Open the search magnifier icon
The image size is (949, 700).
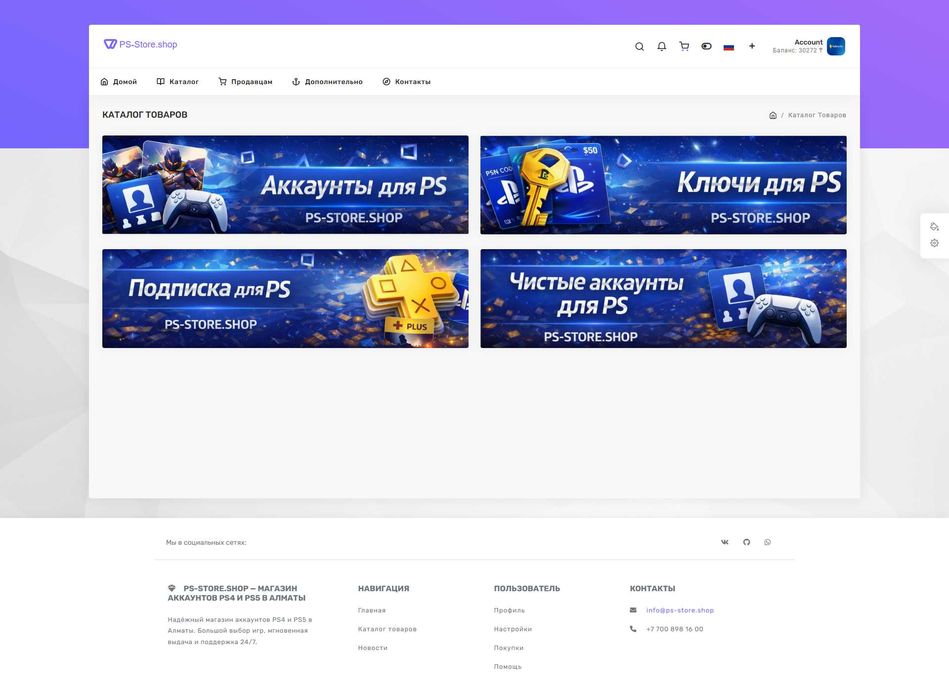pyautogui.click(x=639, y=47)
